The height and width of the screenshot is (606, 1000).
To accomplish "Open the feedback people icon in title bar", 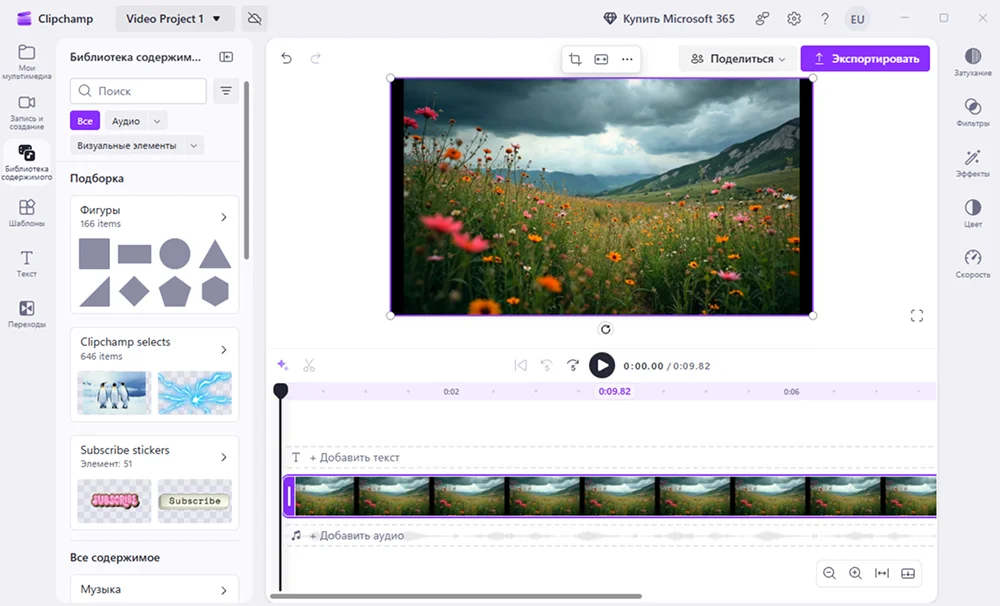I will 762,18.
